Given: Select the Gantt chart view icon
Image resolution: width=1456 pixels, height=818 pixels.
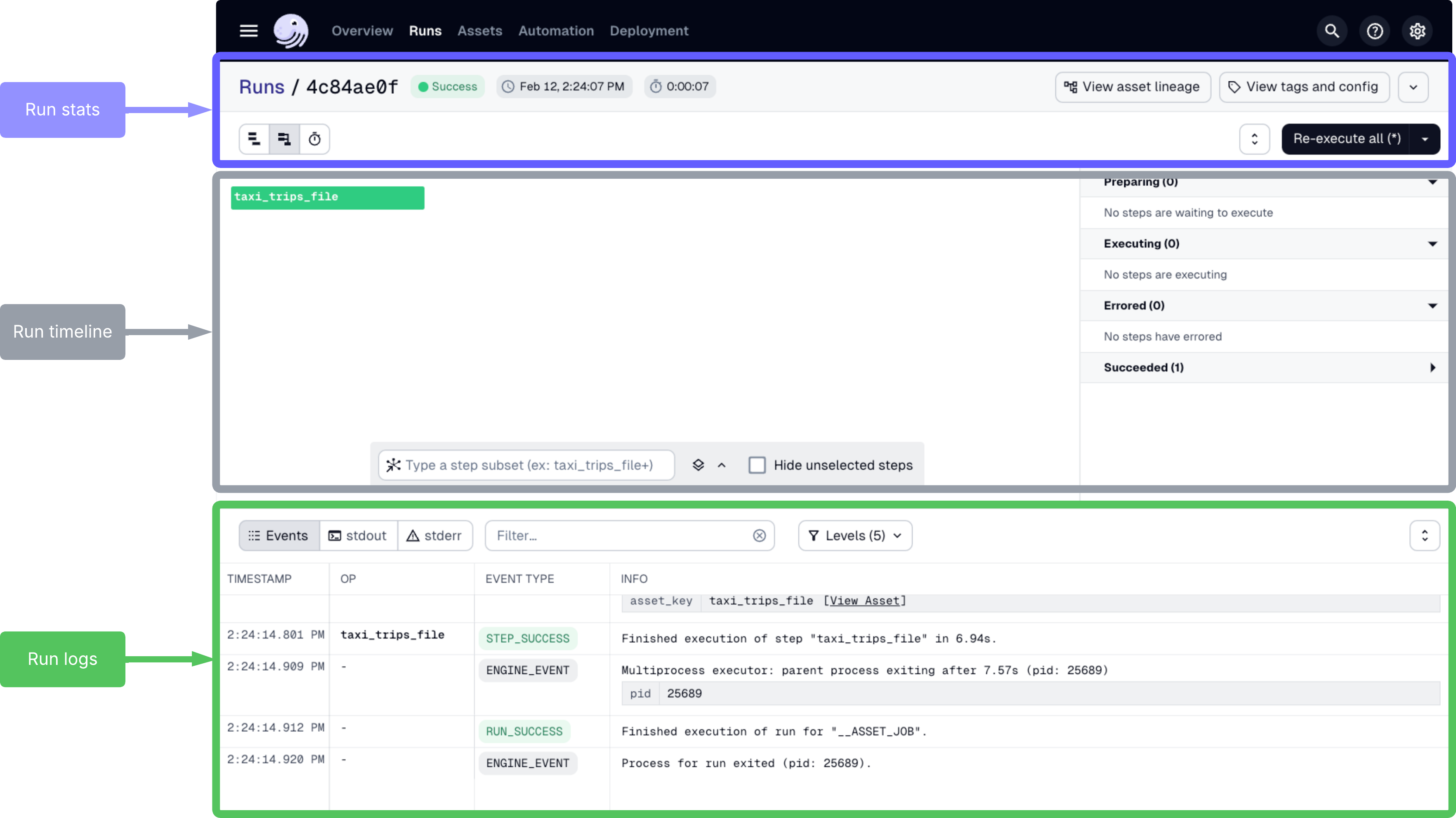Looking at the screenshot, I should 284,139.
